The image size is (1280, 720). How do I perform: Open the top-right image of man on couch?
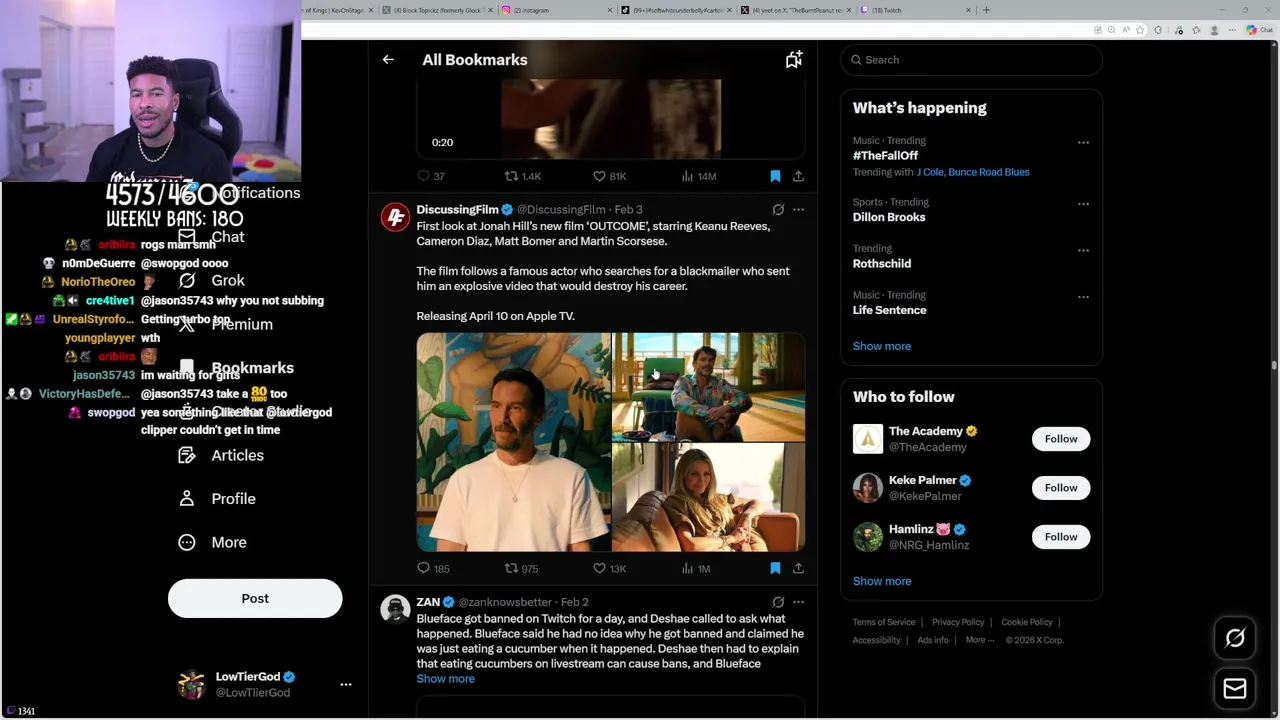708,387
